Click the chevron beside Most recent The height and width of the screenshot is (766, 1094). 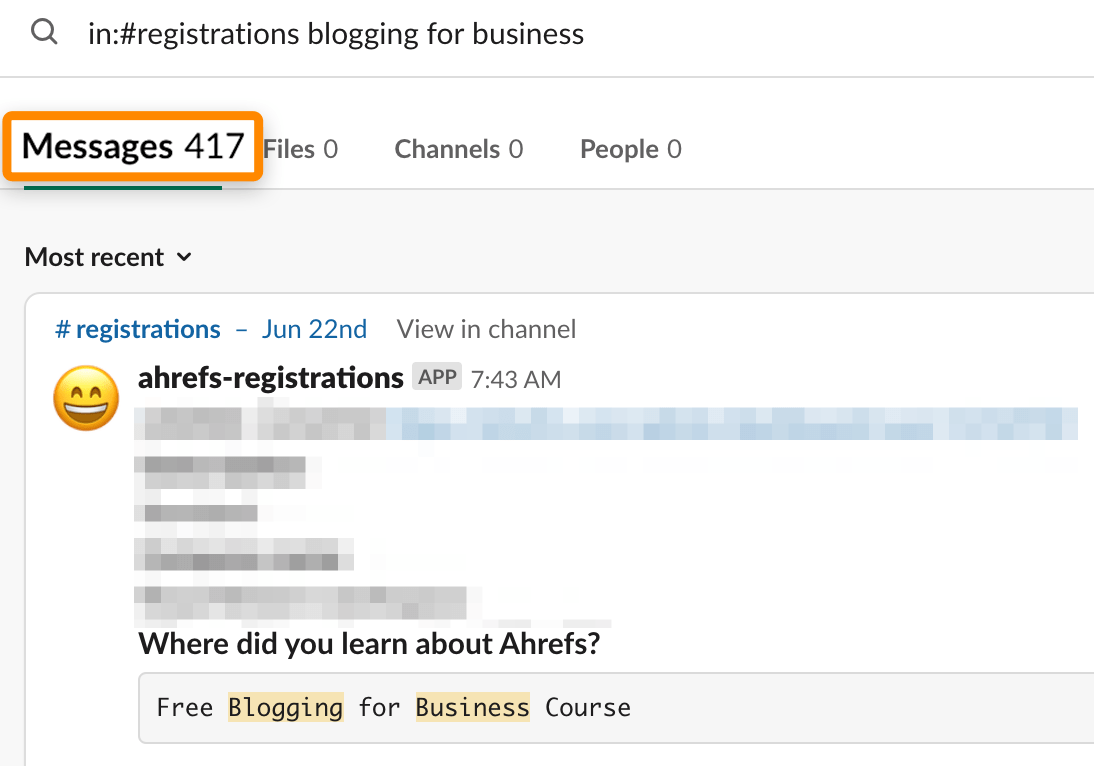183,257
